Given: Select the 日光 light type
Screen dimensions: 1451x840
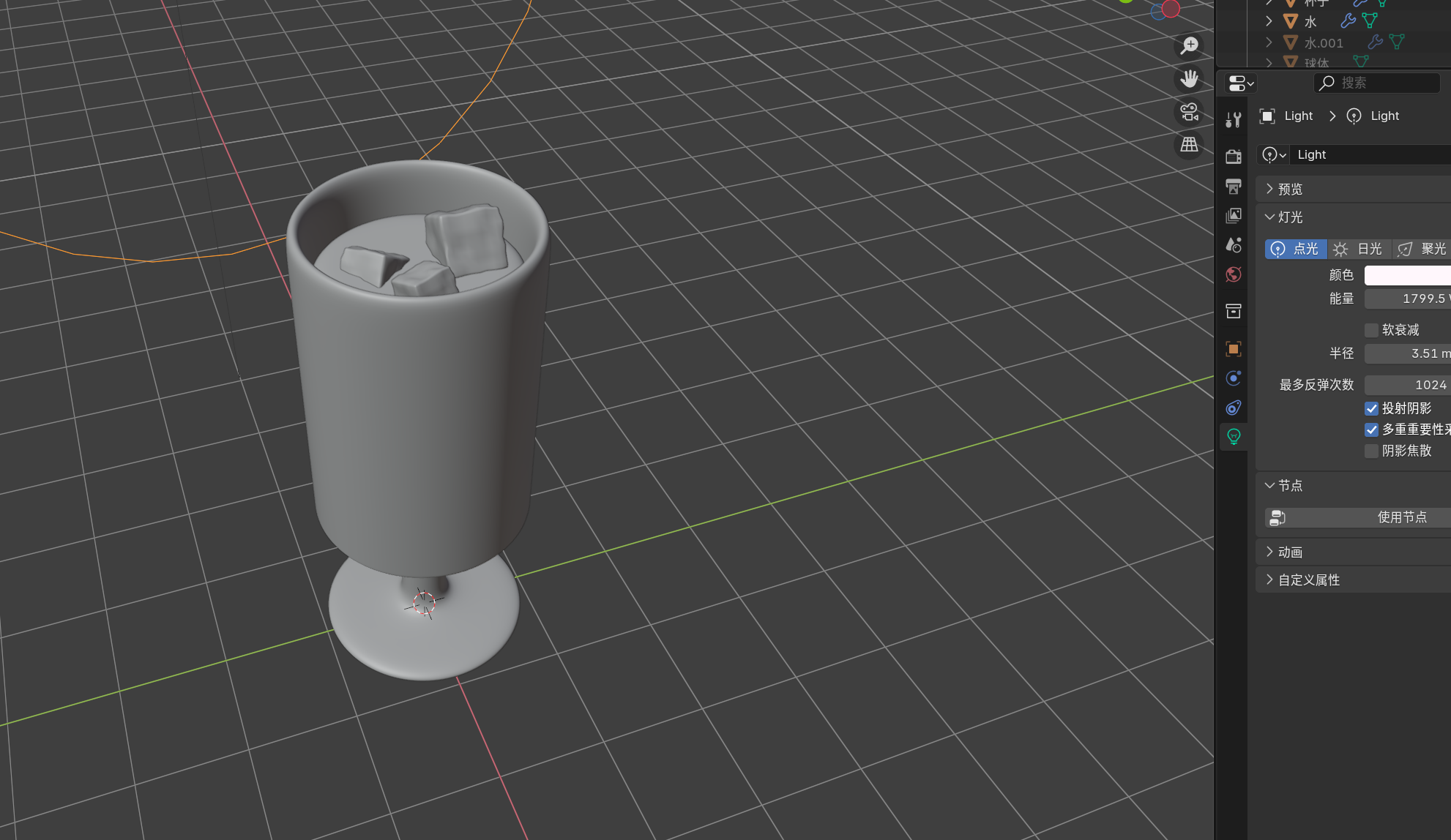Looking at the screenshot, I should pos(1359,249).
